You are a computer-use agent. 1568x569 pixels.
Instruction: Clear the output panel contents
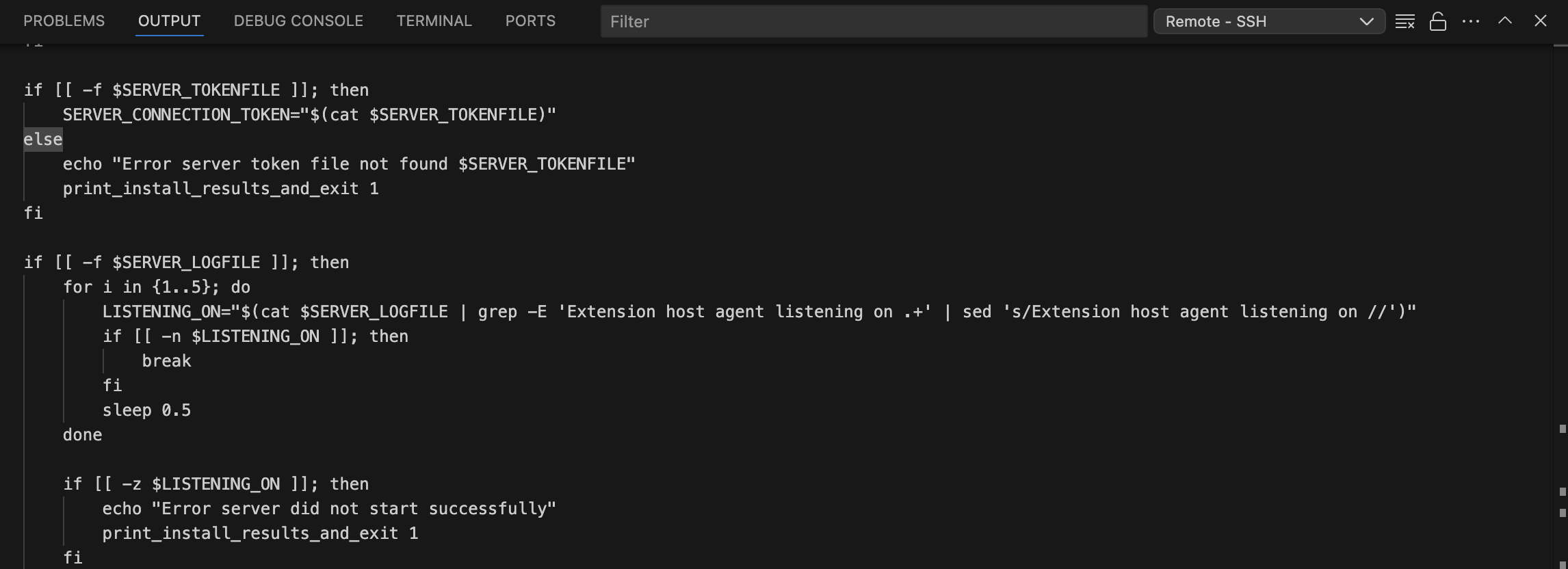(x=1404, y=22)
